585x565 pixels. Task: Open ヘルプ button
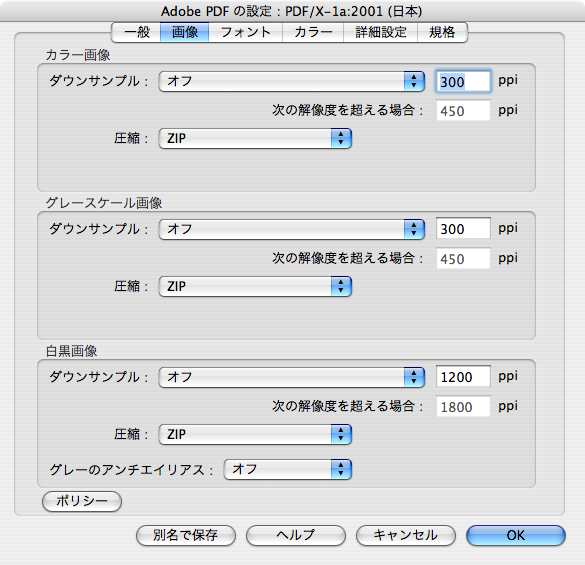296,536
